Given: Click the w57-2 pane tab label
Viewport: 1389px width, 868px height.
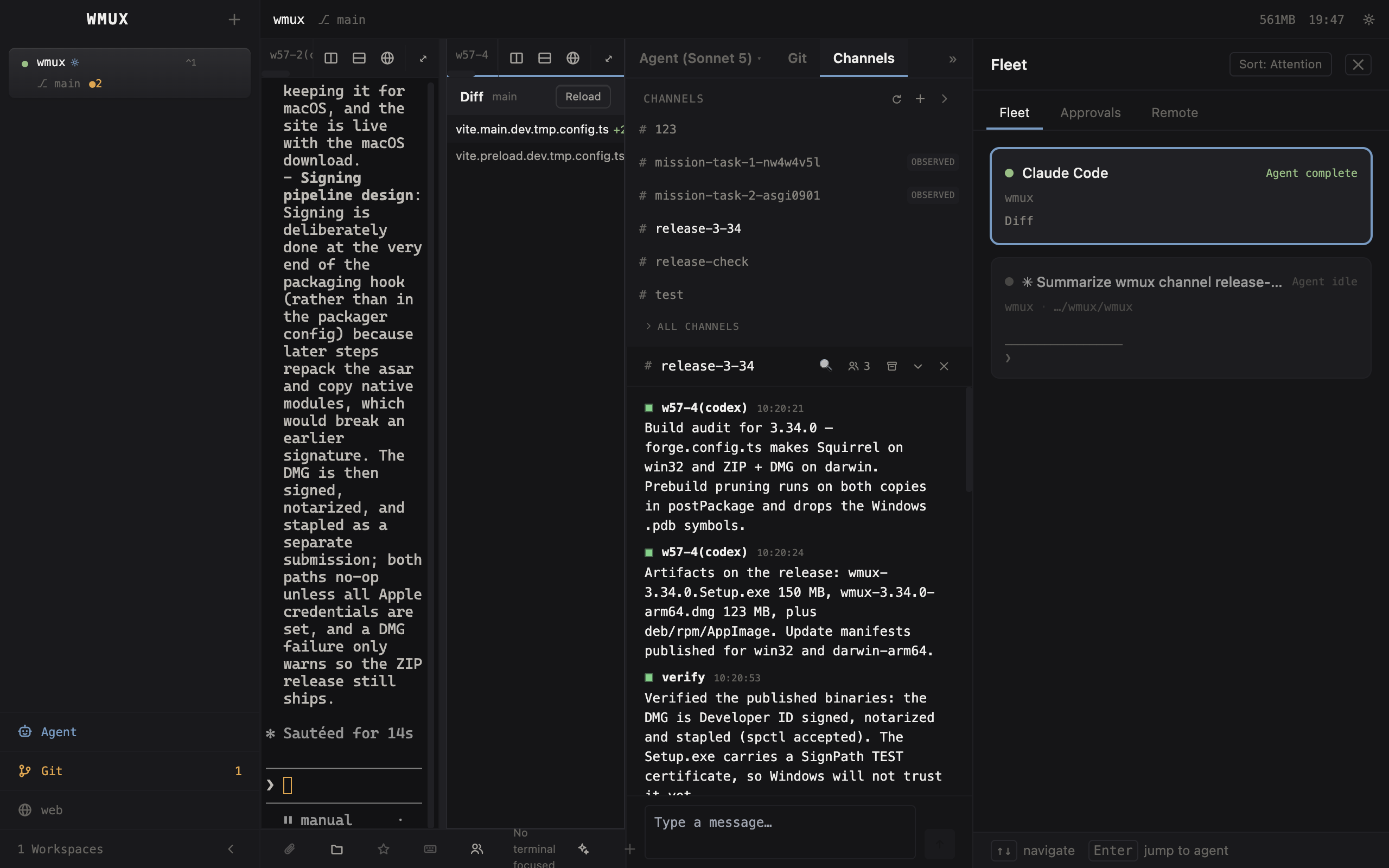Looking at the screenshot, I should pos(291,55).
